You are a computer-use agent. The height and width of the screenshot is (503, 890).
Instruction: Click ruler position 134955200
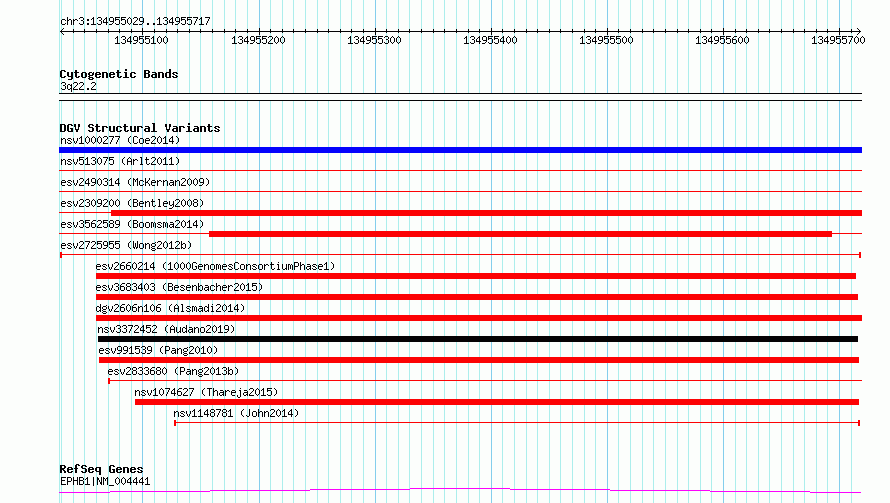click(258, 40)
